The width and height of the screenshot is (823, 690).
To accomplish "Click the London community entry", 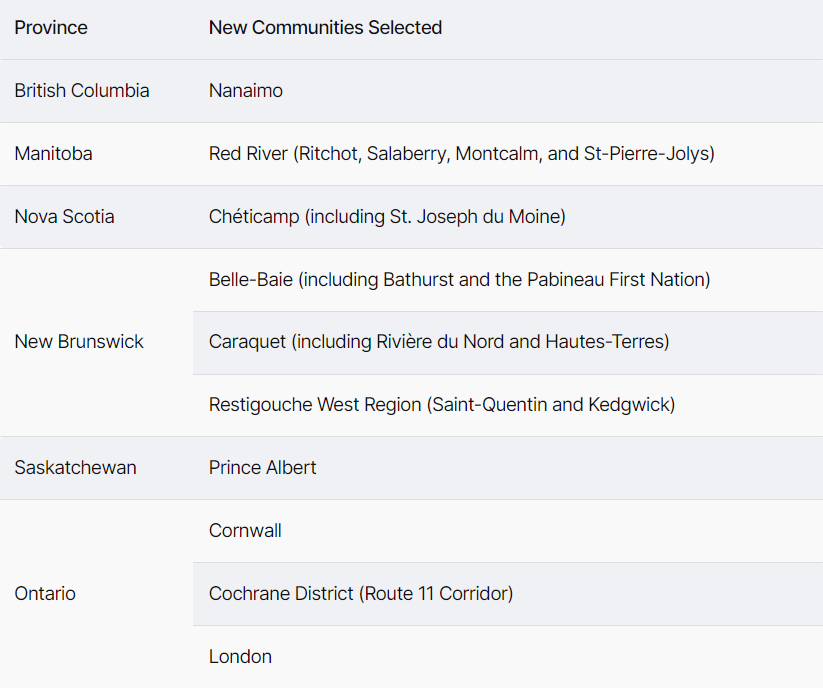I will coord(240,656).
